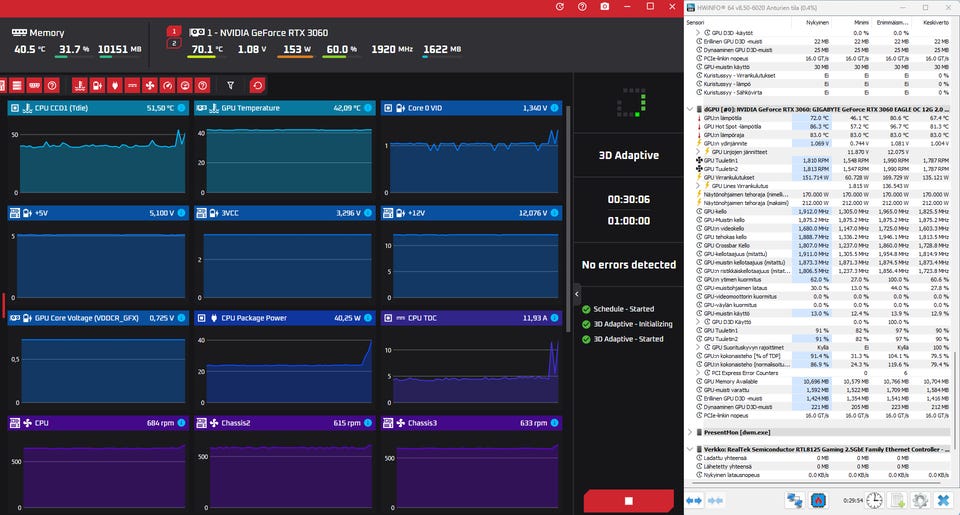Open HWiNFO settings gear icon
960x515 pixels.
click(x=920, y=500)
